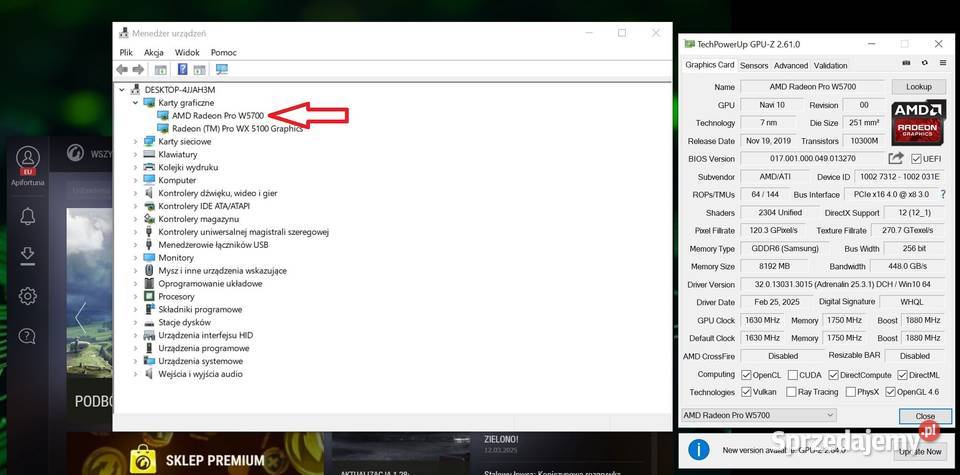Click the previous slide arrow in launcher banner
960x475 pixels.
(80, 317)
